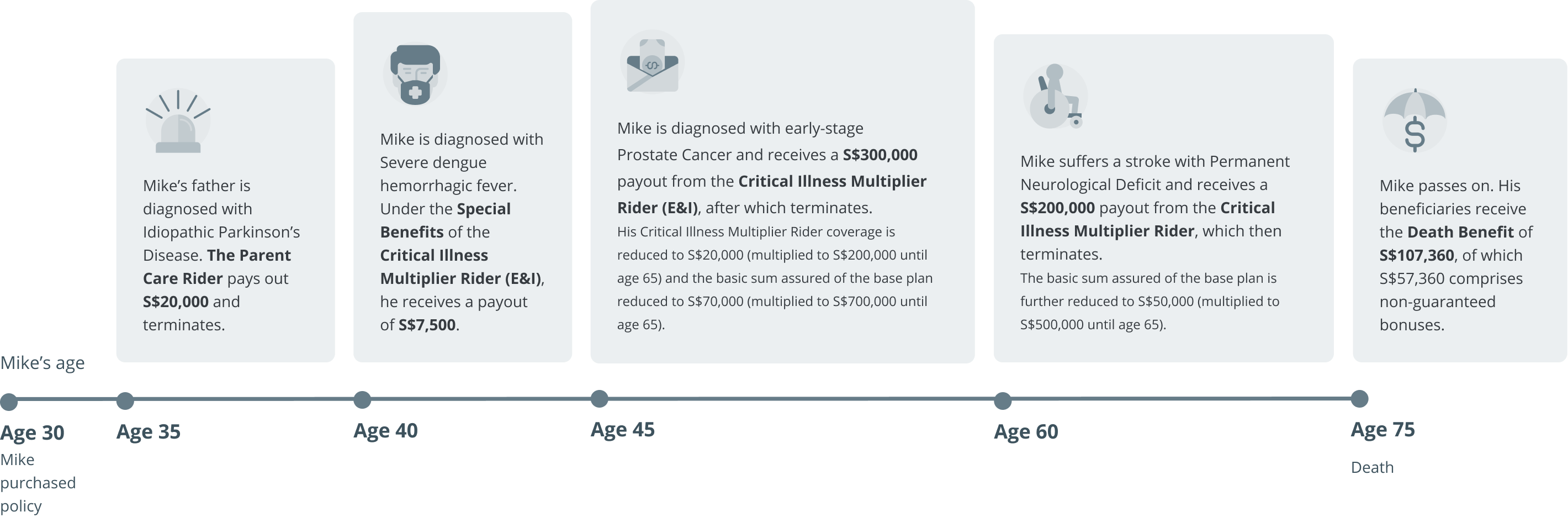Click the Age 30 label

coord(32,433)
